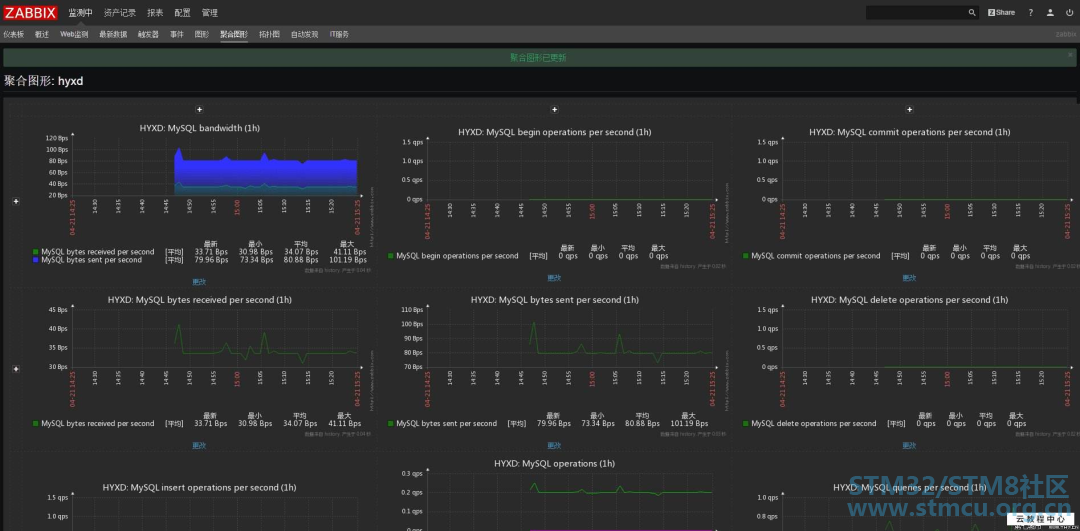This screenshot has width=1080, height=531.
Task: Open the 管理 main menu
Action: point(209,13)
